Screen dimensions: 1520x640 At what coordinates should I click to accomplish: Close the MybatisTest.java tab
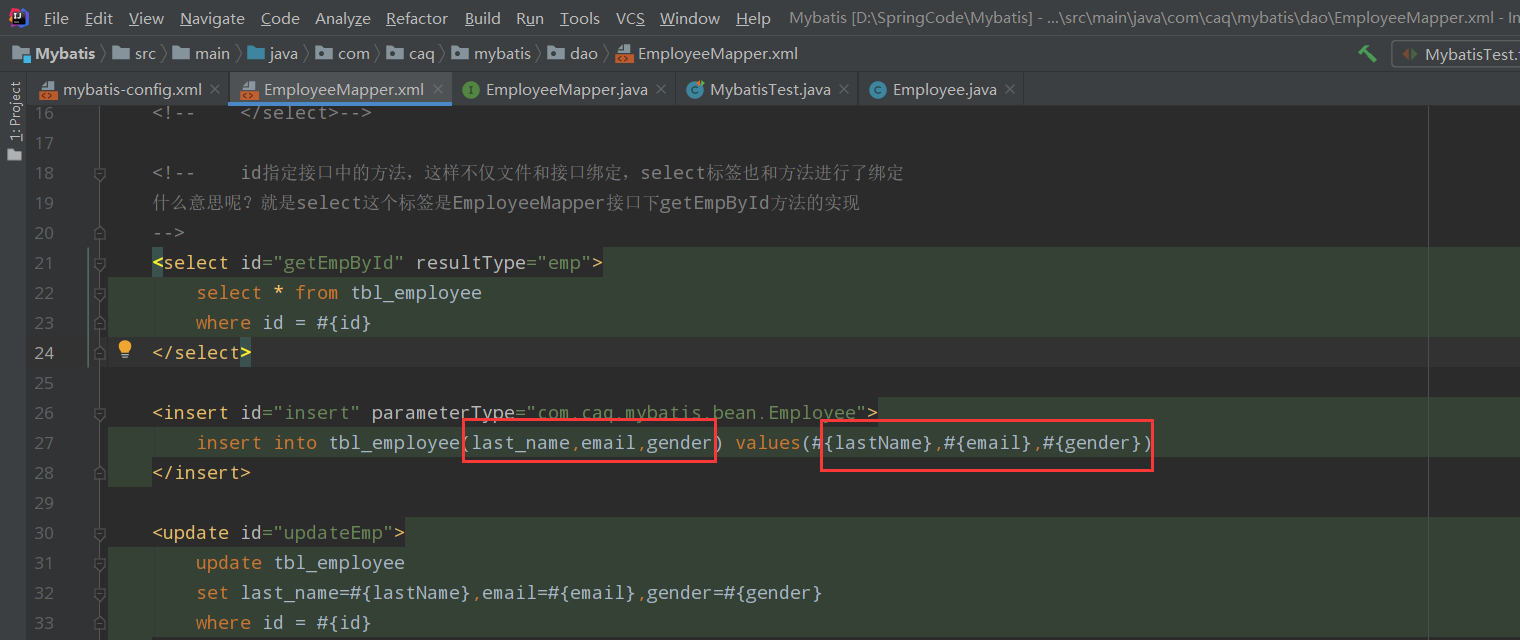[x=844, y=89]
